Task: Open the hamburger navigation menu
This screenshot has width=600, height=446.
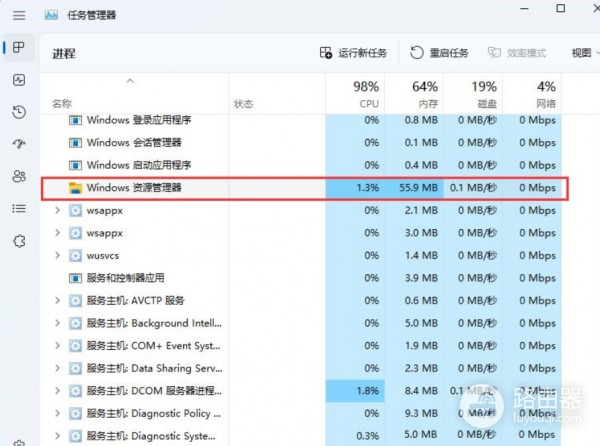Action: point(19,16)
